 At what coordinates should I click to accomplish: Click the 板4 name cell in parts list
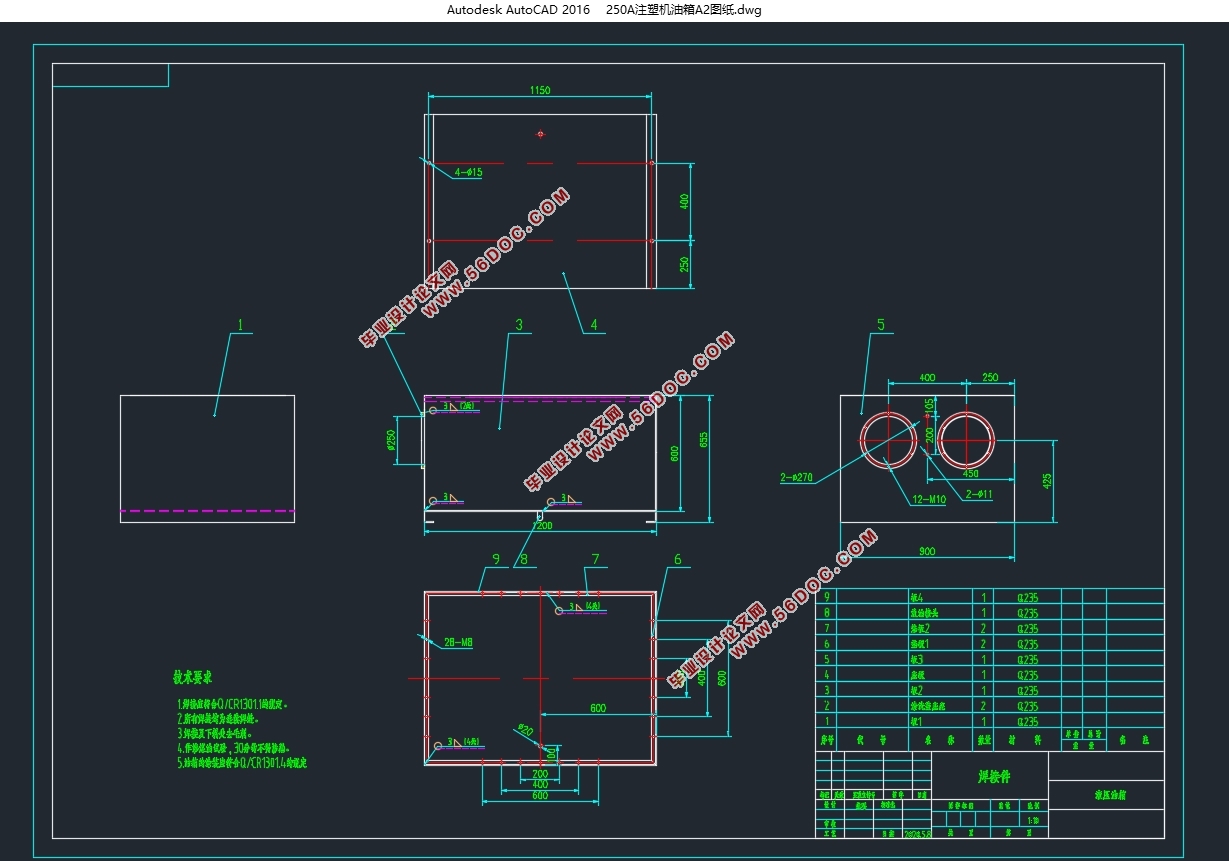pos(938,597)
